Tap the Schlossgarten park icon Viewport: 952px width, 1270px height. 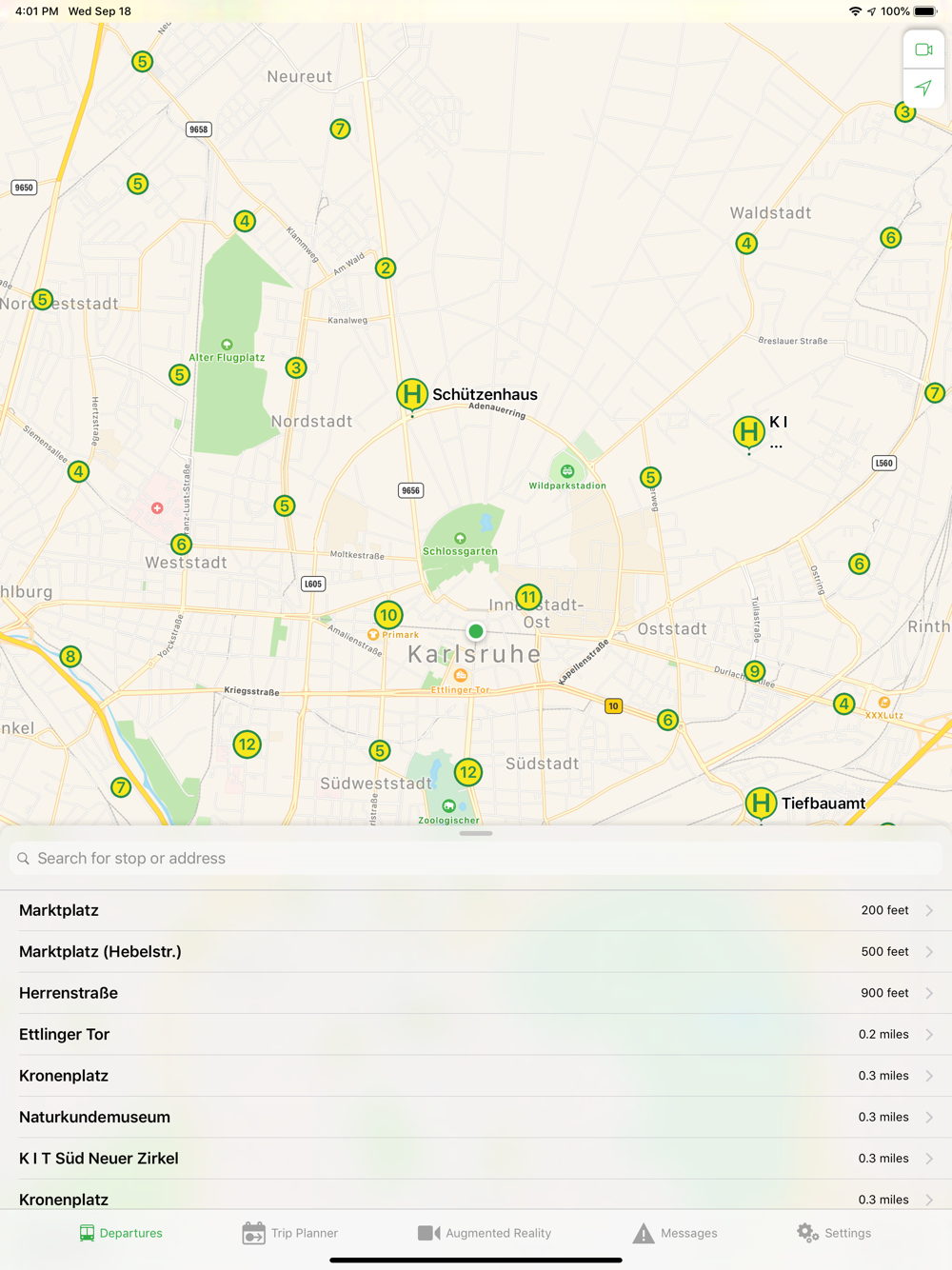[460, 539]
